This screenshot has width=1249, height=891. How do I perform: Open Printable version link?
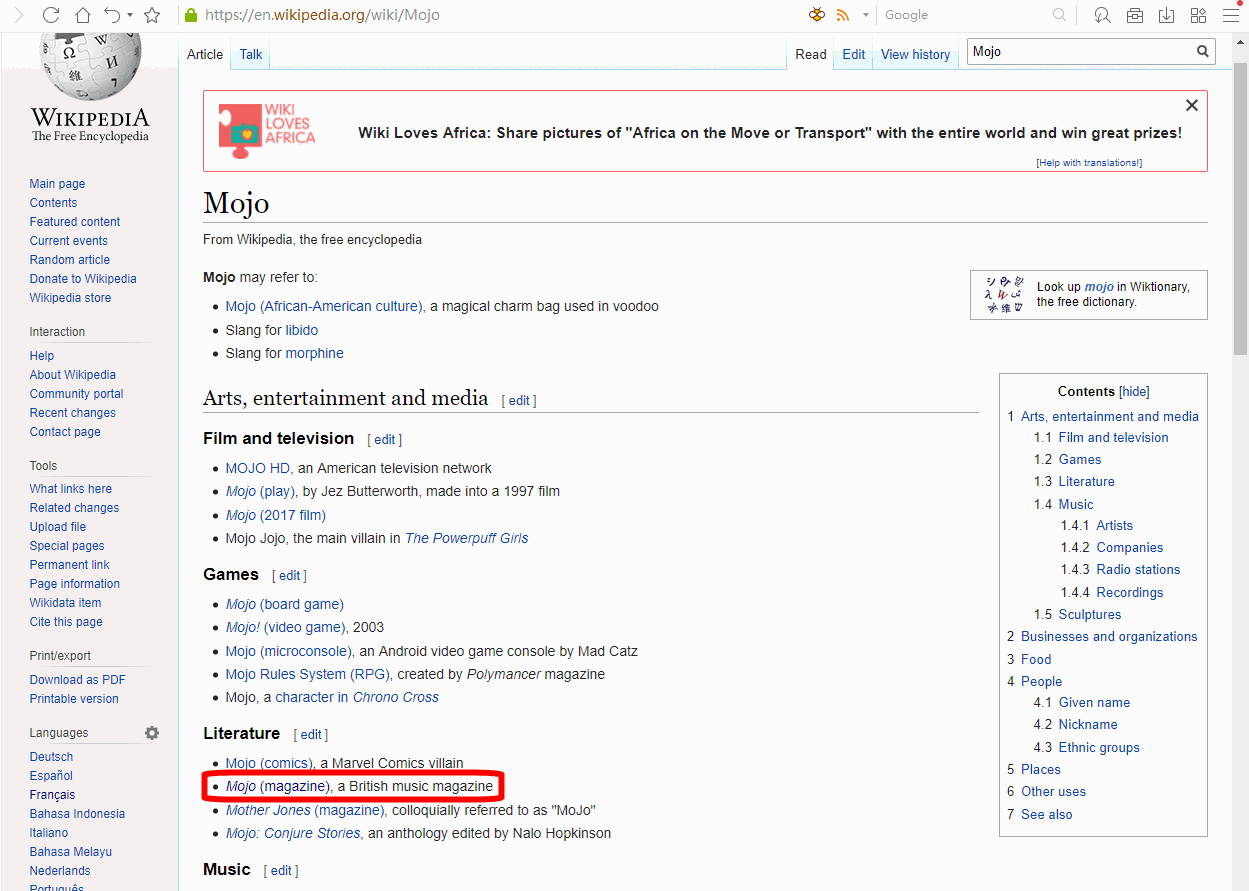click(74, 699)
